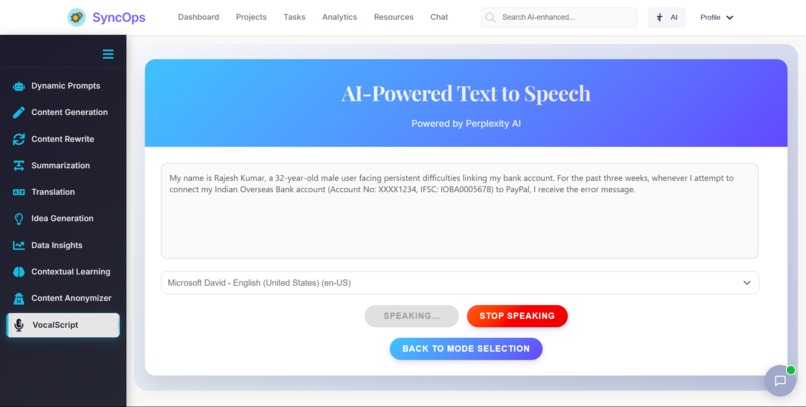This screenshot has width=806, height=407.
Task: Open Content Anonymizer label in sidebar
Action: click(x=71, y=299)
